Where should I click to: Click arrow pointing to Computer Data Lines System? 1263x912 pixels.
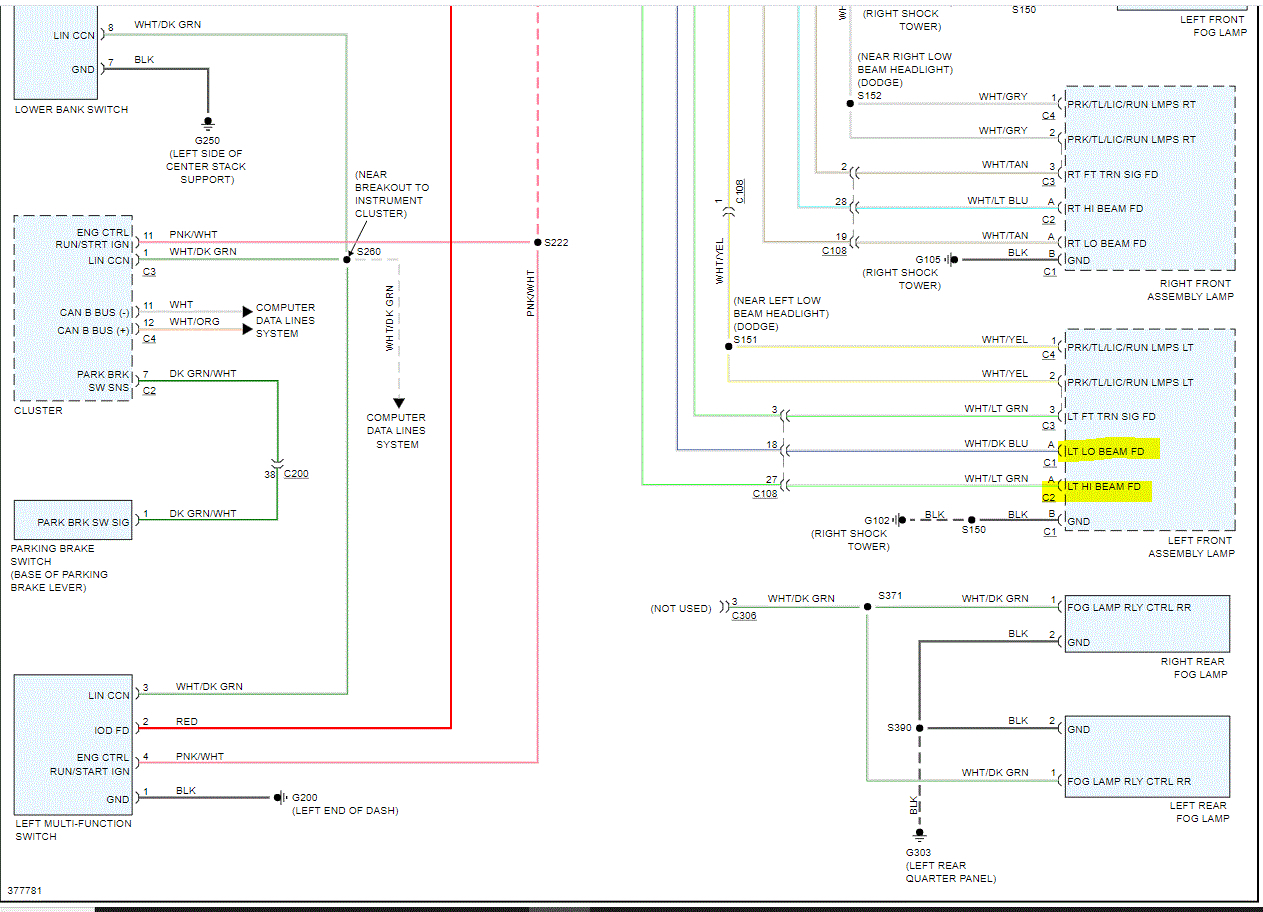click(398, 403)
